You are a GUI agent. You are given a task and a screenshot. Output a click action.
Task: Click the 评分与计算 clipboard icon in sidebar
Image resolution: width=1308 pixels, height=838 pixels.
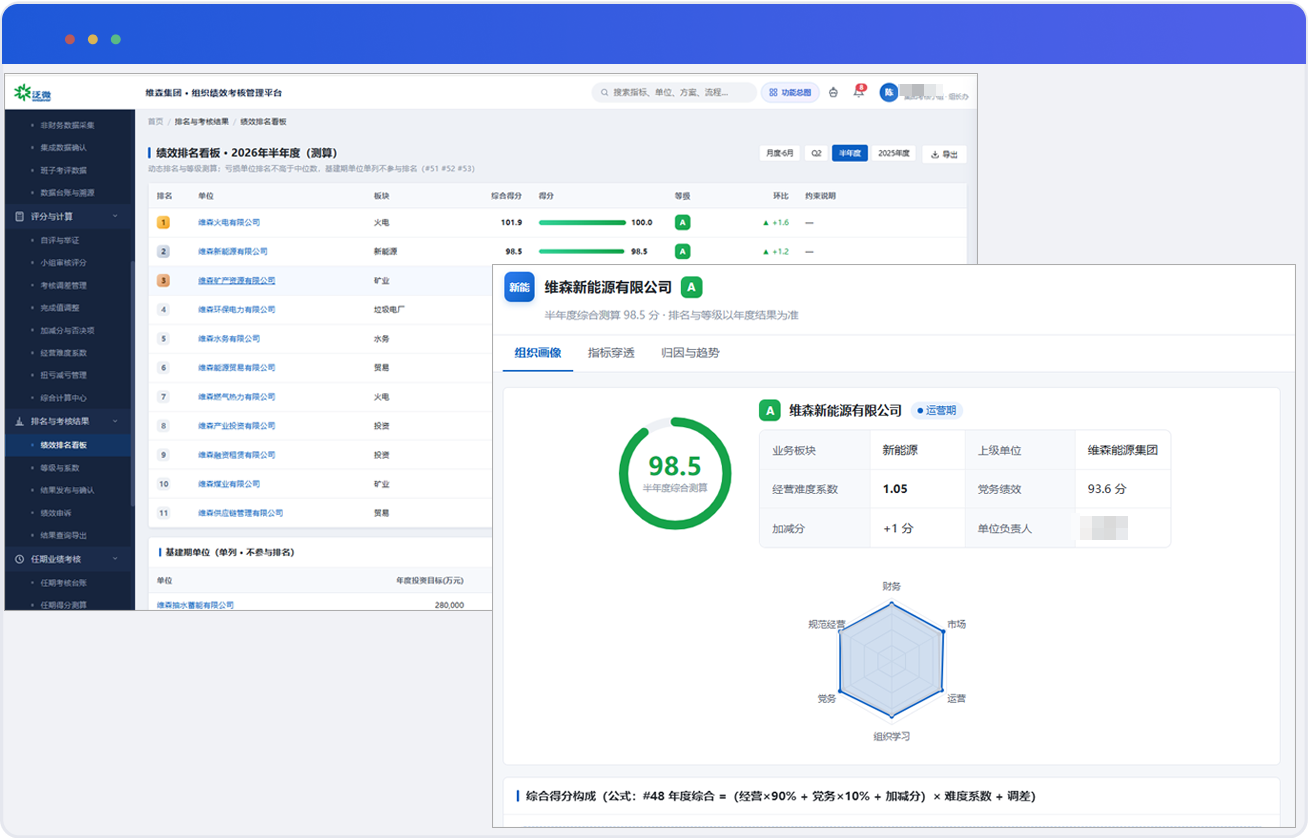point(20,216)
